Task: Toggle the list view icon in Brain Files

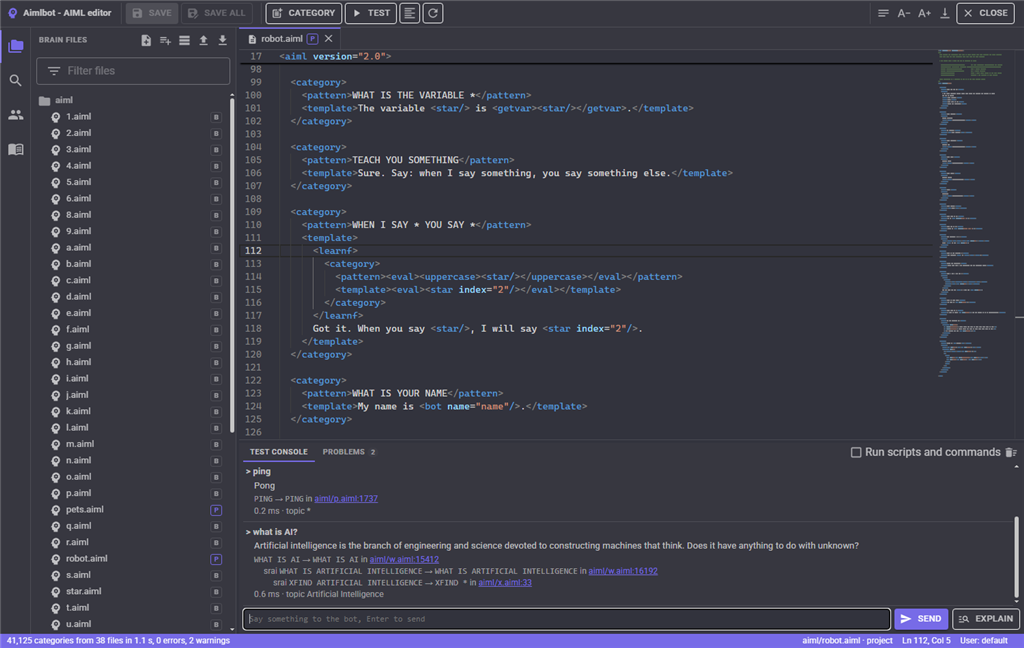Action: point(184,40)
